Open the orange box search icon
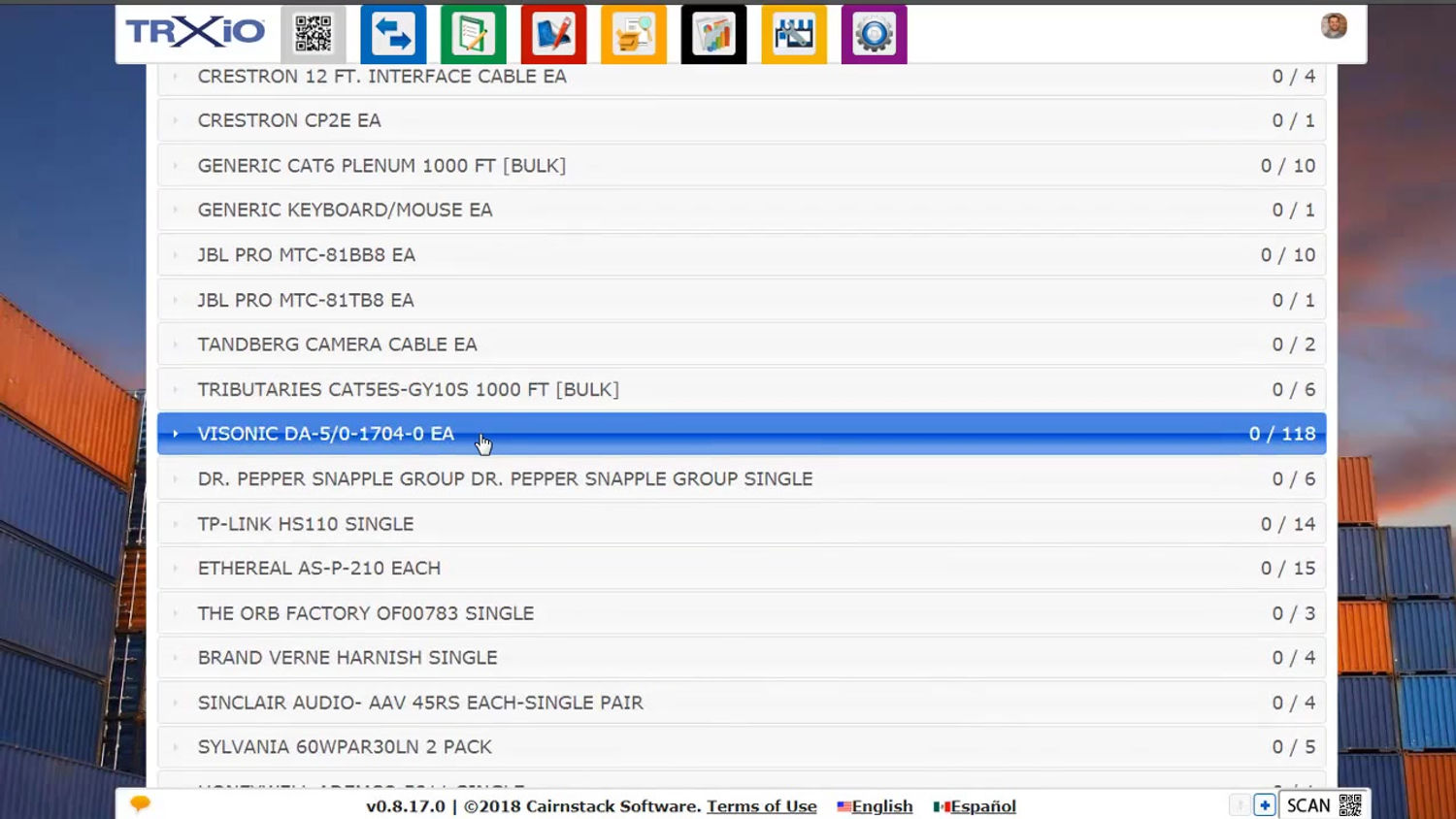 (x=634, y=34)
